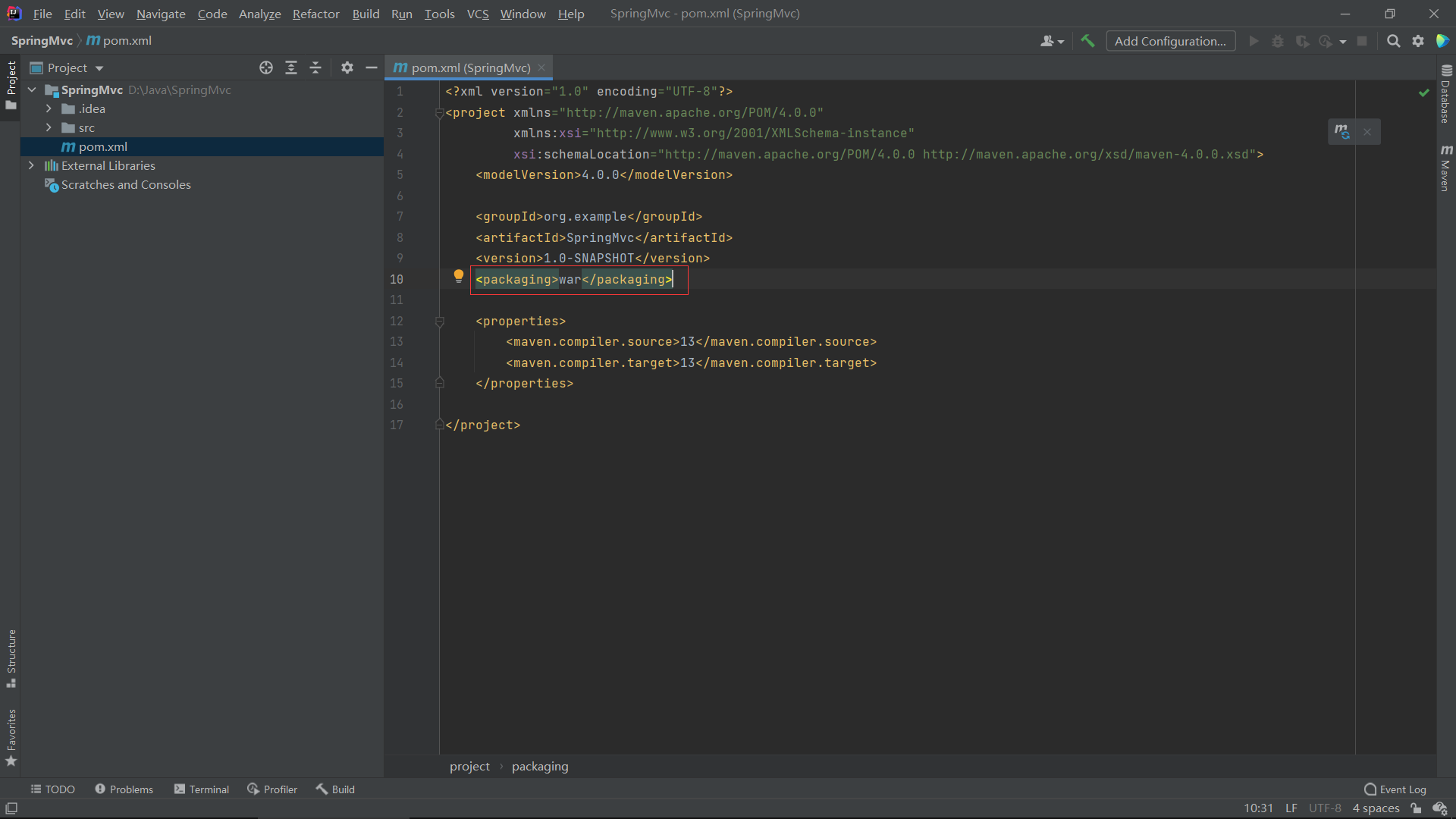
Task: Toggle the Database tool window sidebar
Action: [x=1446, y=94]
